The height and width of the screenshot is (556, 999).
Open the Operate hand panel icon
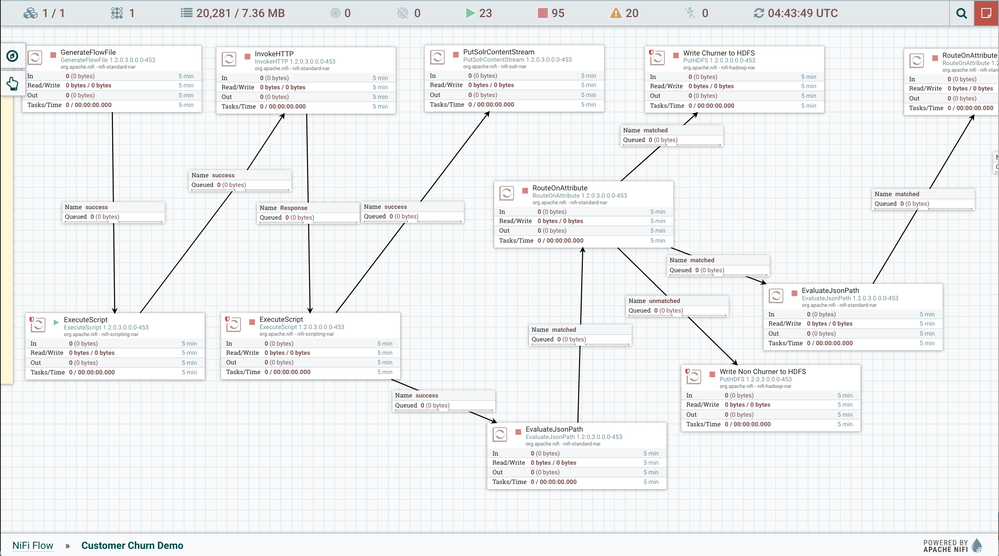[12, 83]
